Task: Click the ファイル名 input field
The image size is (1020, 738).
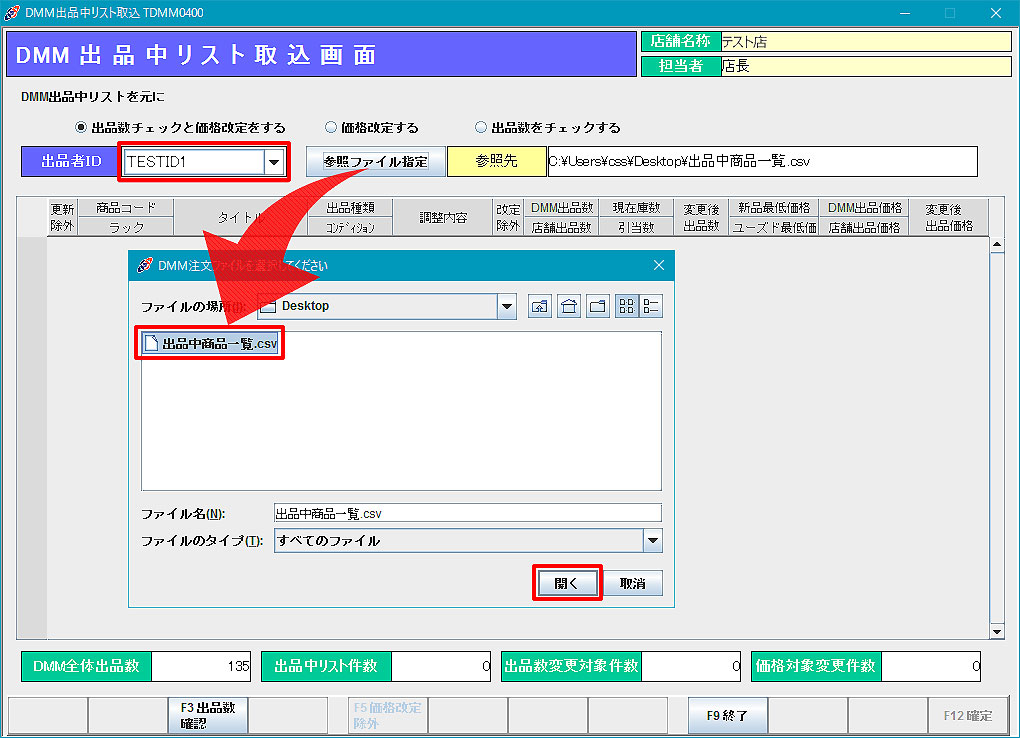Action: [468, 513]
